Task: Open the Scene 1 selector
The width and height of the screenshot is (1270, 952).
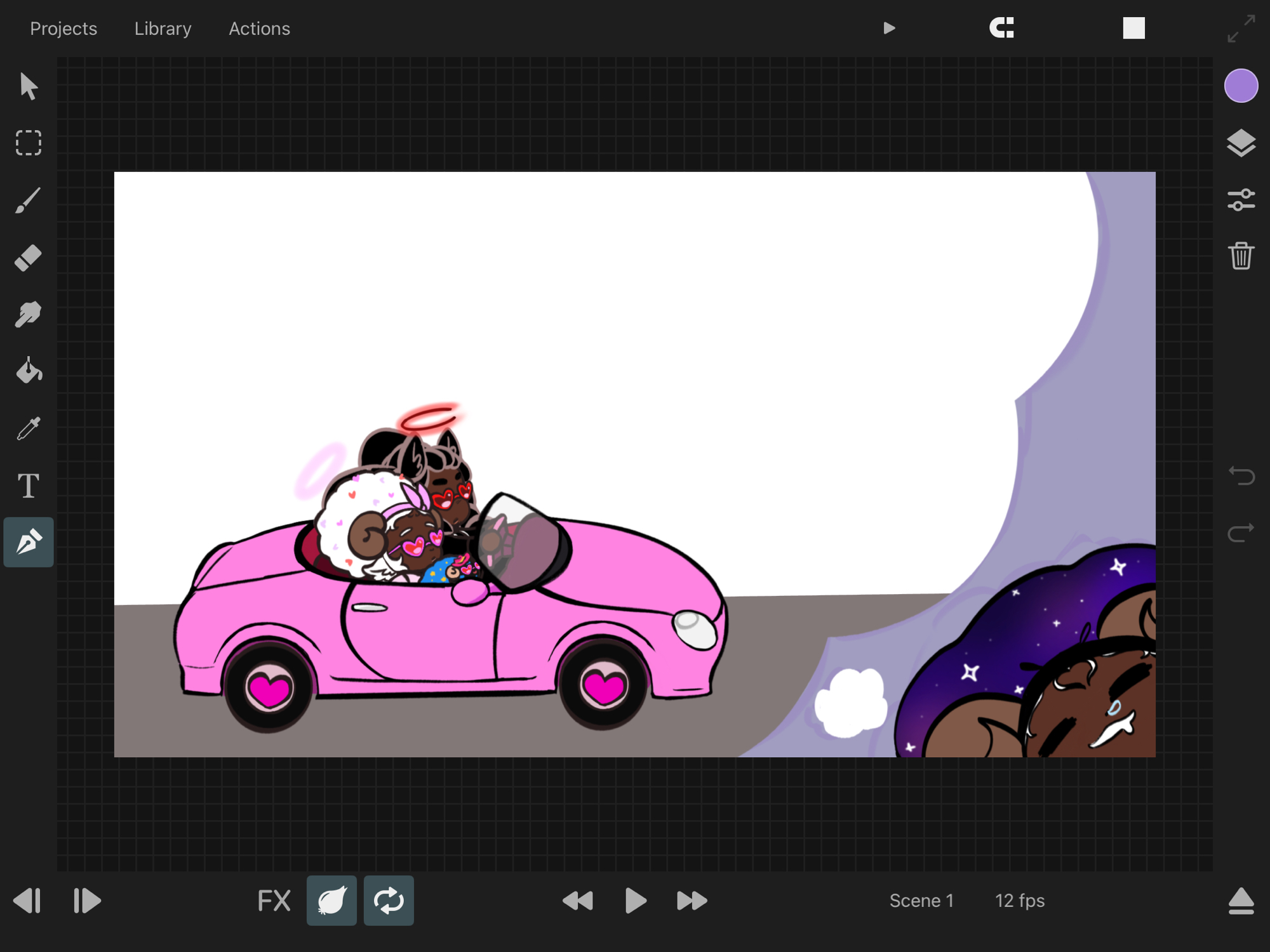Action: pyautogui.click(x=921, y=901)
